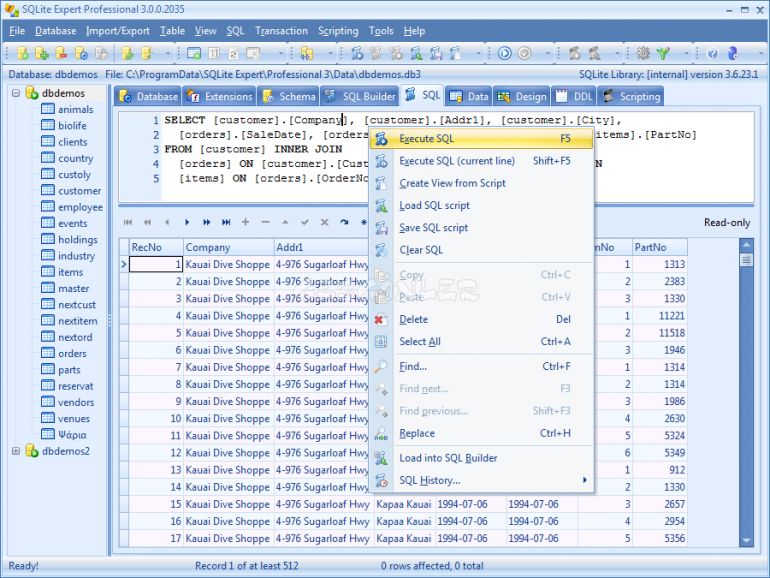
Task: Switch to the DDL tab
Action: pos(574,96)
